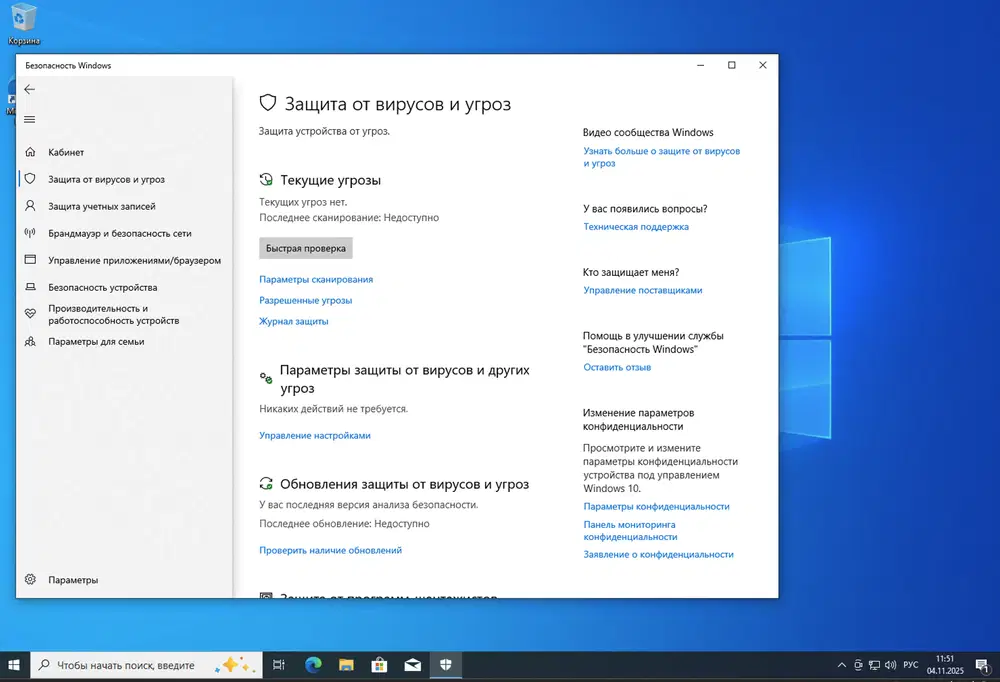
Task: Click window icon for Управление приложениями/браузером
Action: (x=30, y=260)
